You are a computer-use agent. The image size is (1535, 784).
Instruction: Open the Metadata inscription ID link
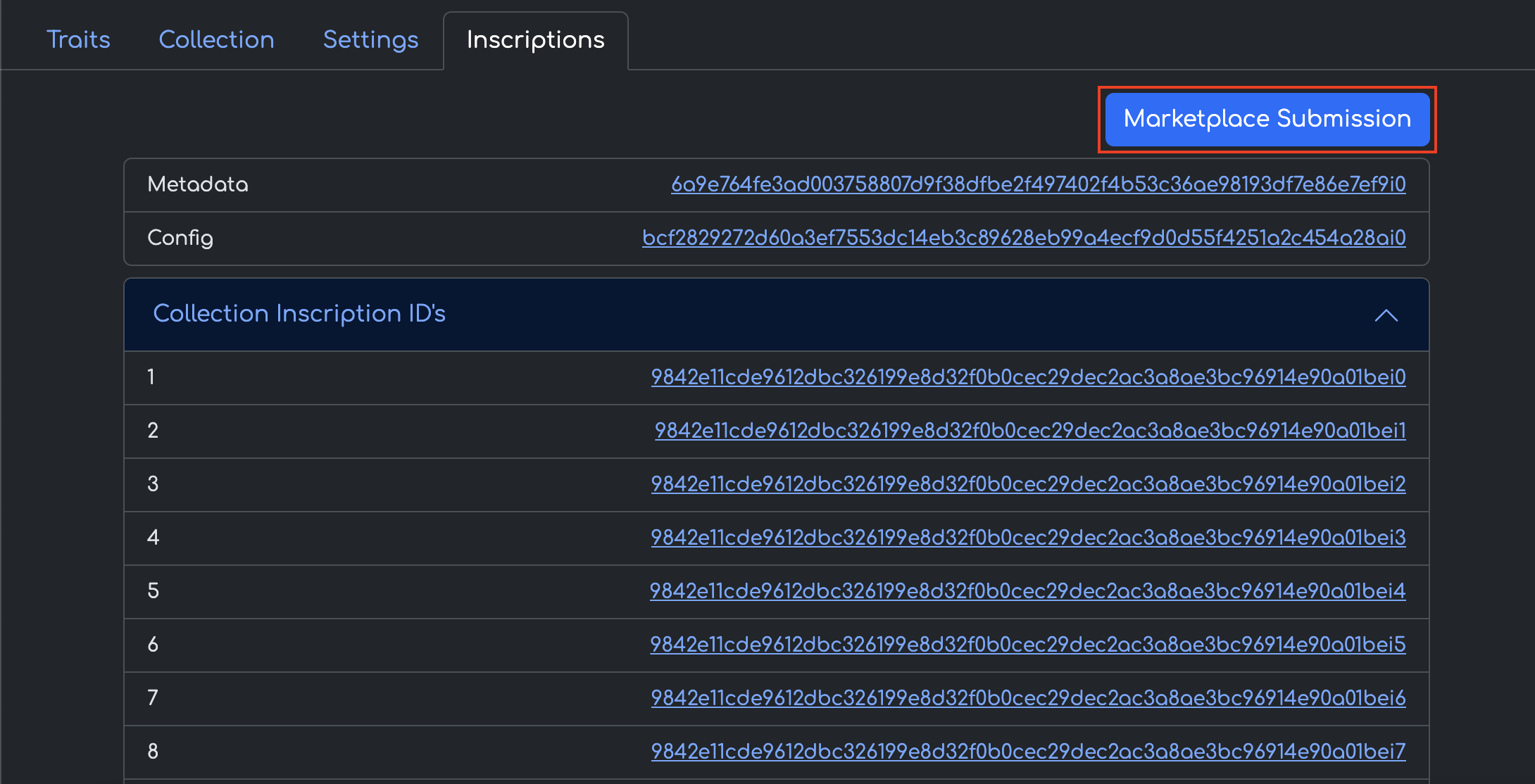(x=1038, y=184)
